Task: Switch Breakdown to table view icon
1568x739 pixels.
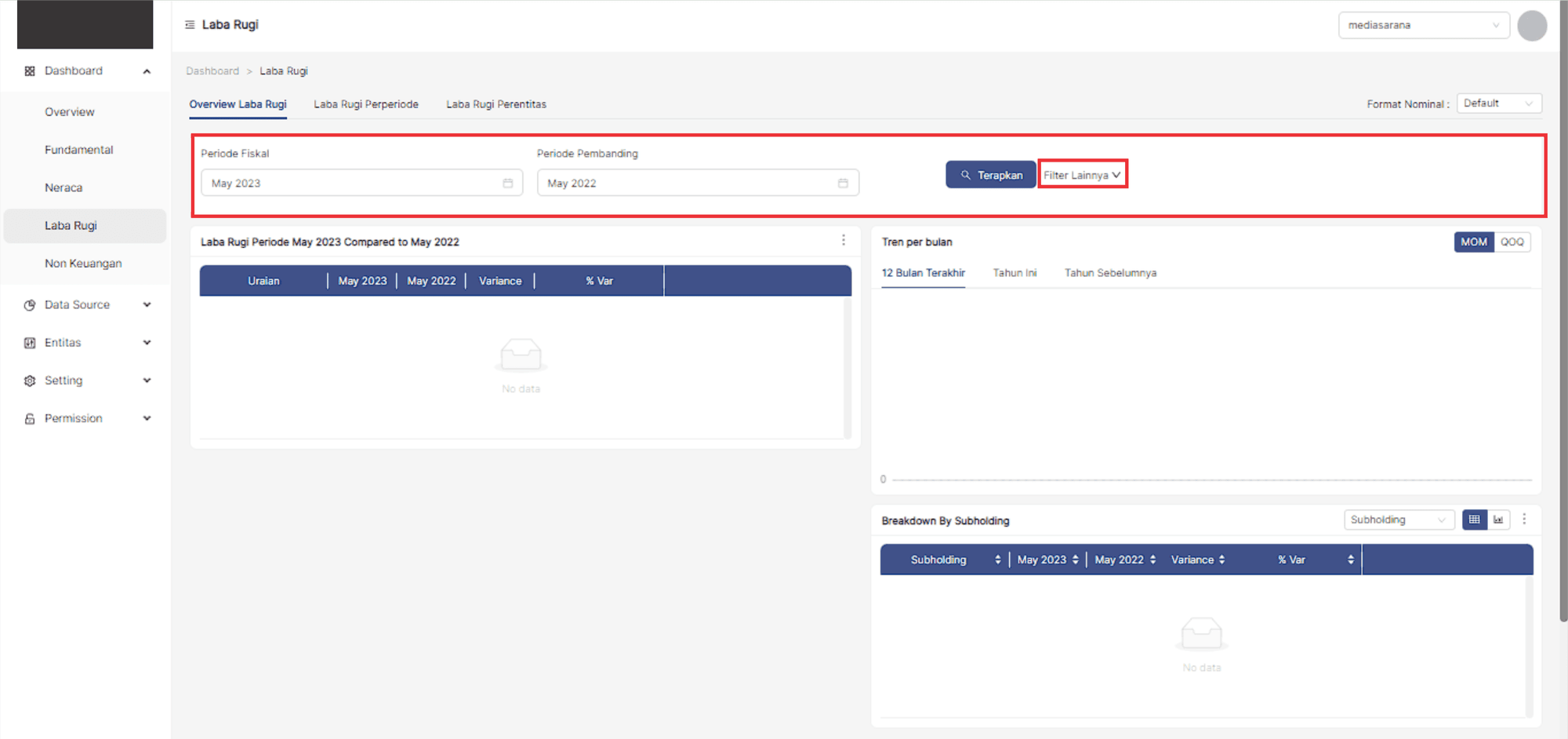Action: (1474, 520)
